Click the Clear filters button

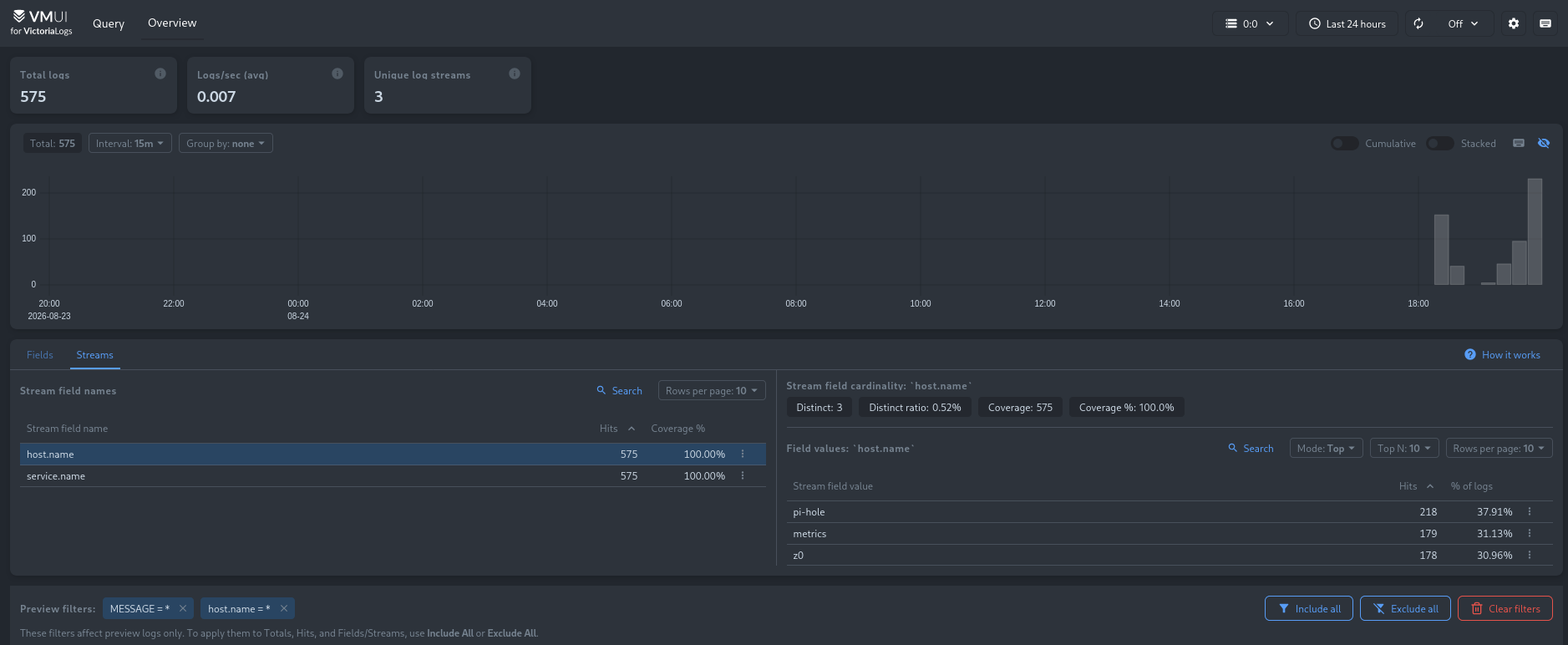[x=1505, y=608]
